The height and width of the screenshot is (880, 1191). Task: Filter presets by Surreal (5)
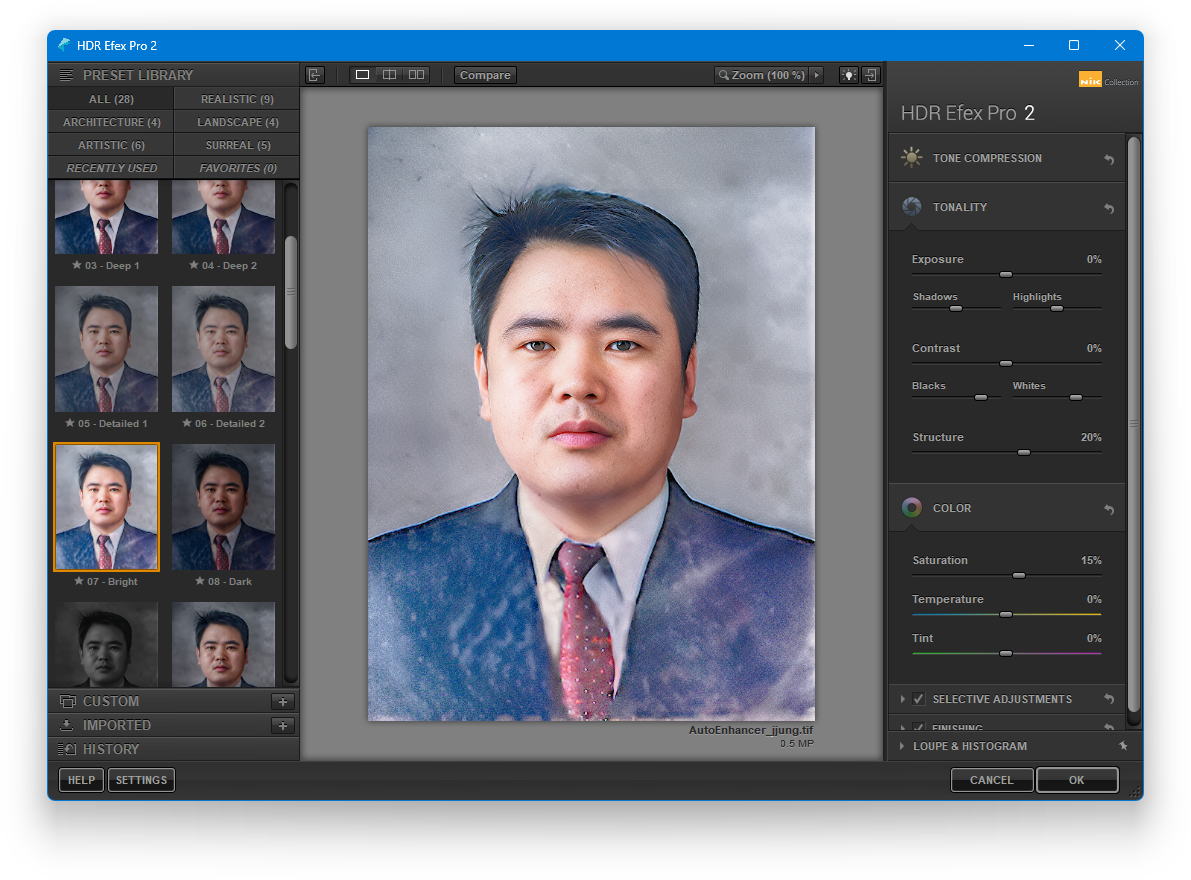coord(237,145)
